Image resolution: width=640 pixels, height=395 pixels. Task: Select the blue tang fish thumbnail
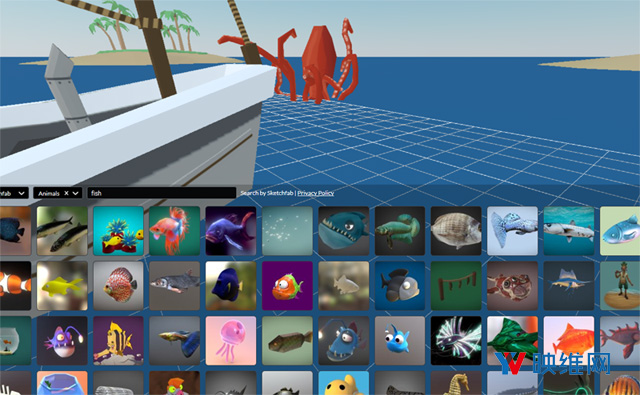pos(231,286)
